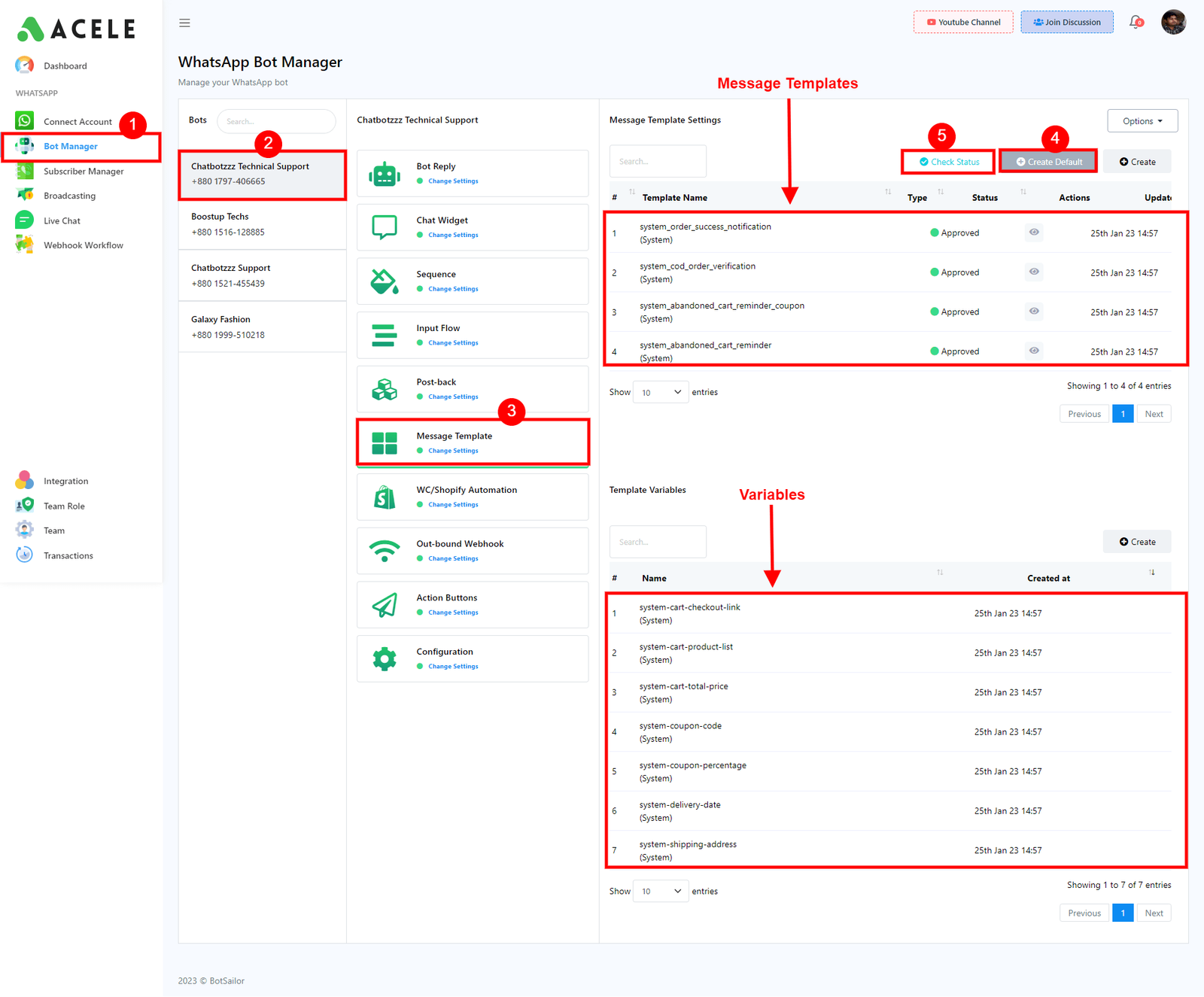Open Change Settings under Chat Widget
The width and height of the screenshot is (1204, 997).
coord(453,235)
